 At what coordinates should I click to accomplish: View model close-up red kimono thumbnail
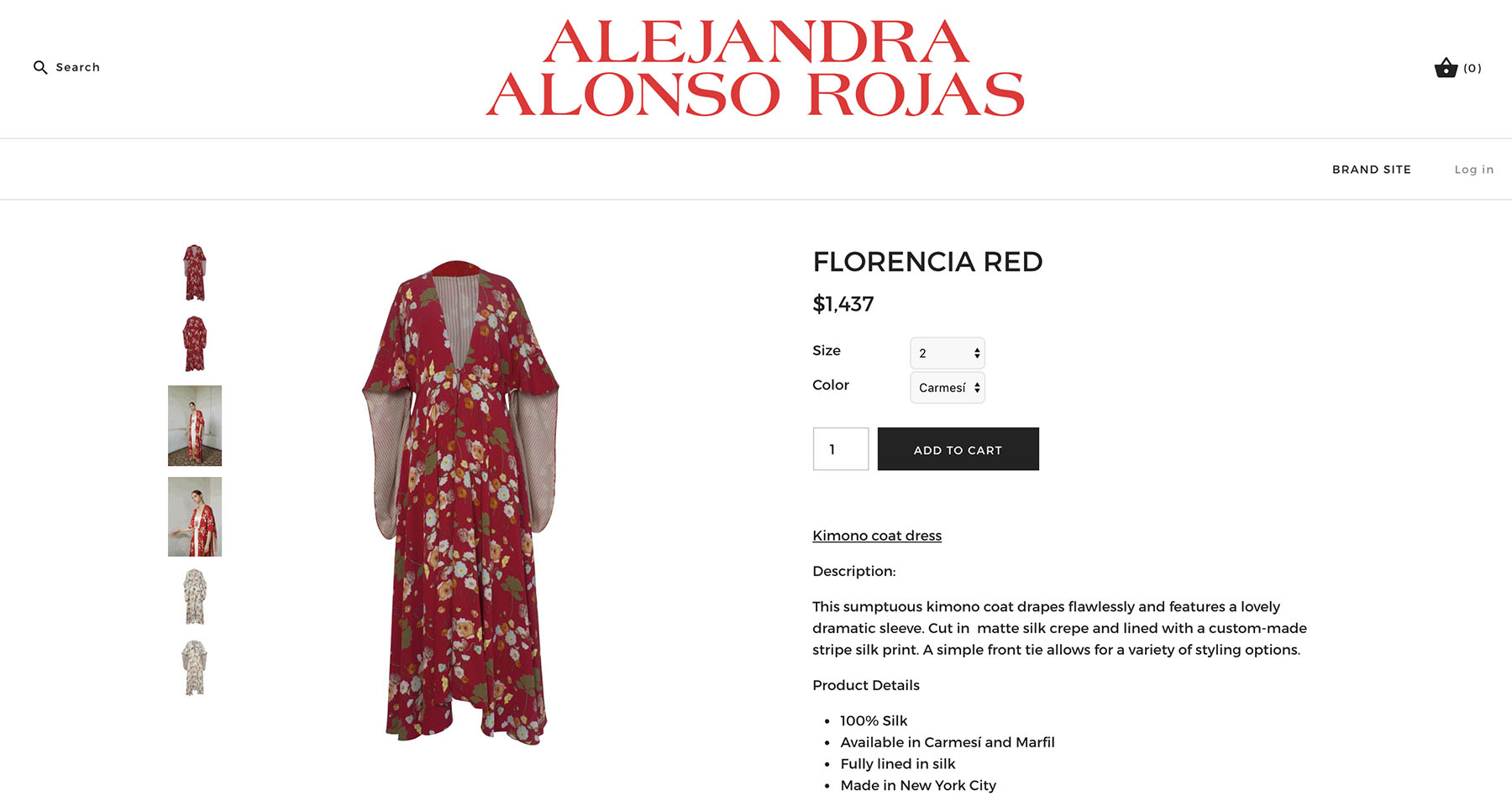pos(195,516)
